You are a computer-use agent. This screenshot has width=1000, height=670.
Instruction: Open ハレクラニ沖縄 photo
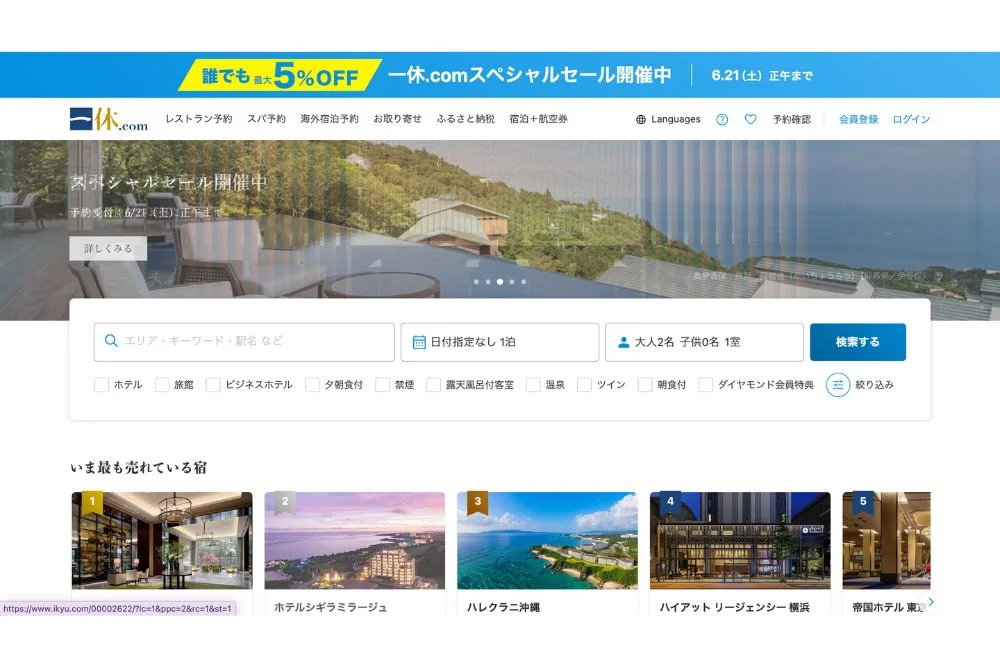547,541
